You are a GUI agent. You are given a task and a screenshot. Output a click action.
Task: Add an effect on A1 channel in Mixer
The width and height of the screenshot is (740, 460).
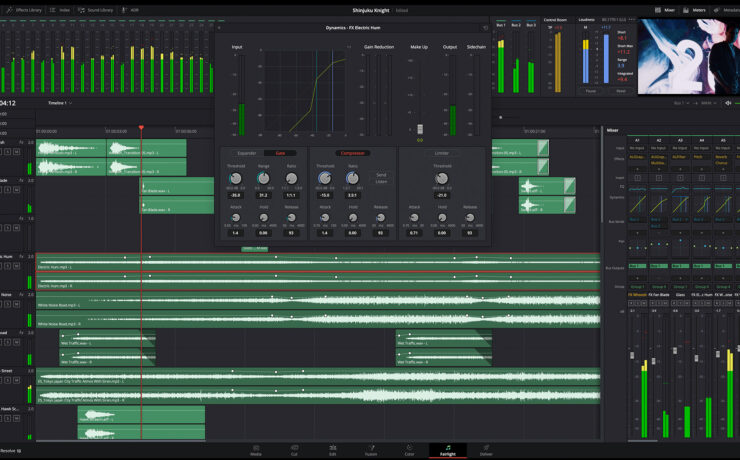[637, 168]
